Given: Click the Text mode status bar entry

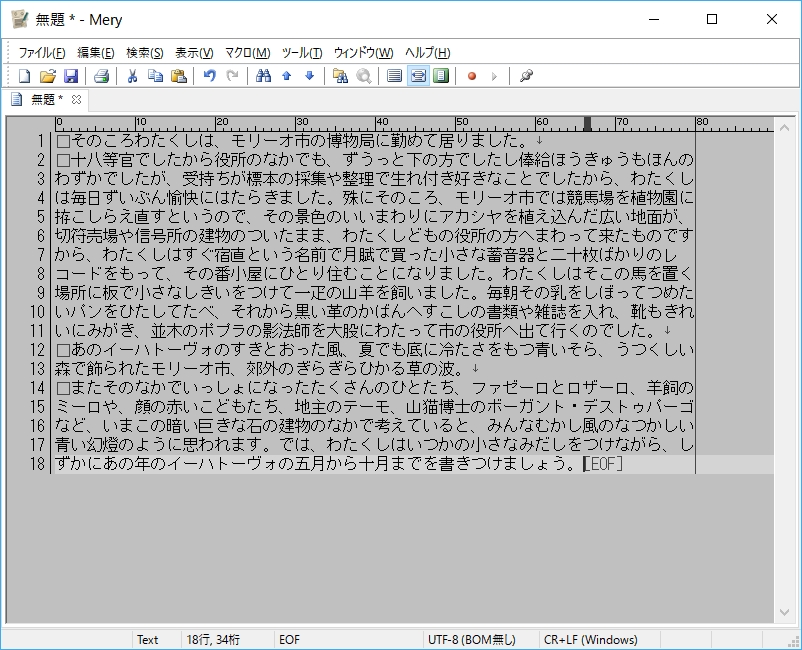Looking at the screenshot, I should 147,640.
